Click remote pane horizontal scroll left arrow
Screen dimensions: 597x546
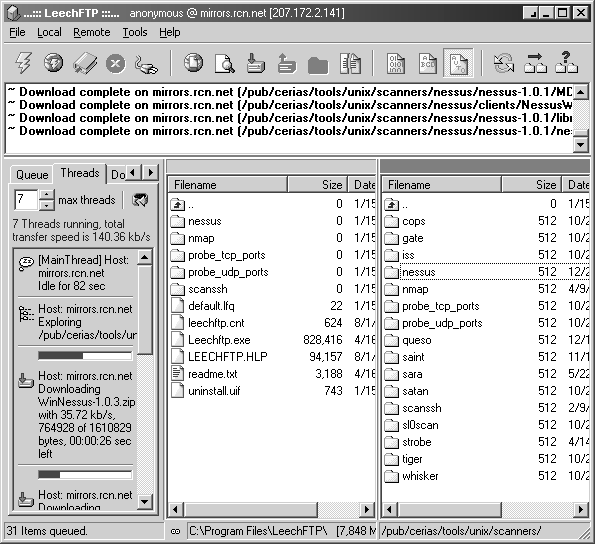coord(389,509)
